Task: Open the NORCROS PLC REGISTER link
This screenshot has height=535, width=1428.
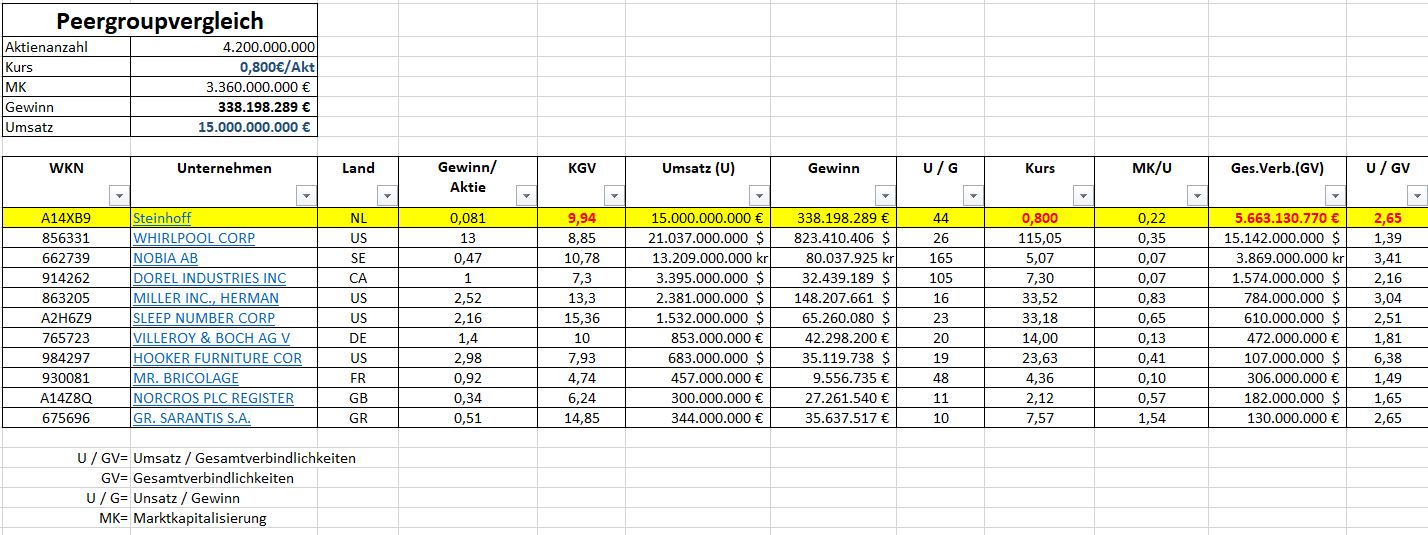Action: [x=214, y=398]
